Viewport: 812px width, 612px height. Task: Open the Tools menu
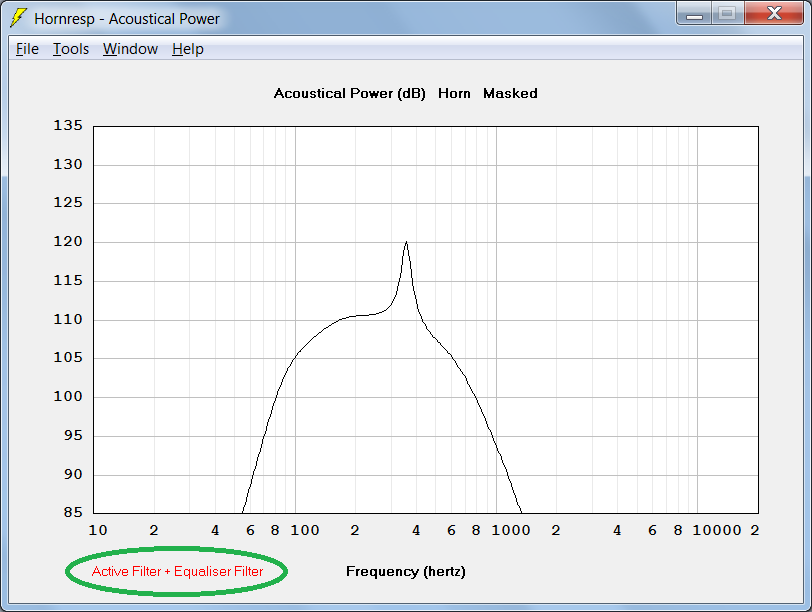click(71, 49)
